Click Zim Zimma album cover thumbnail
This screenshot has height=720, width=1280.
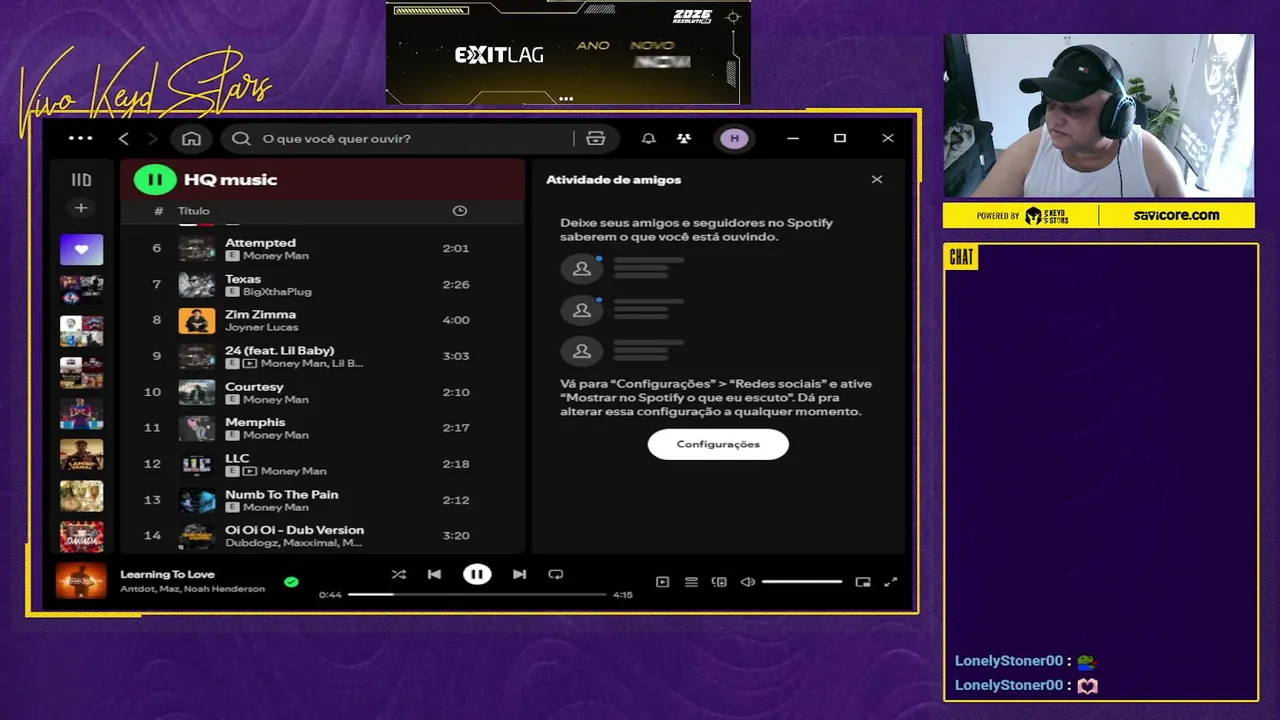coord(197,320)
